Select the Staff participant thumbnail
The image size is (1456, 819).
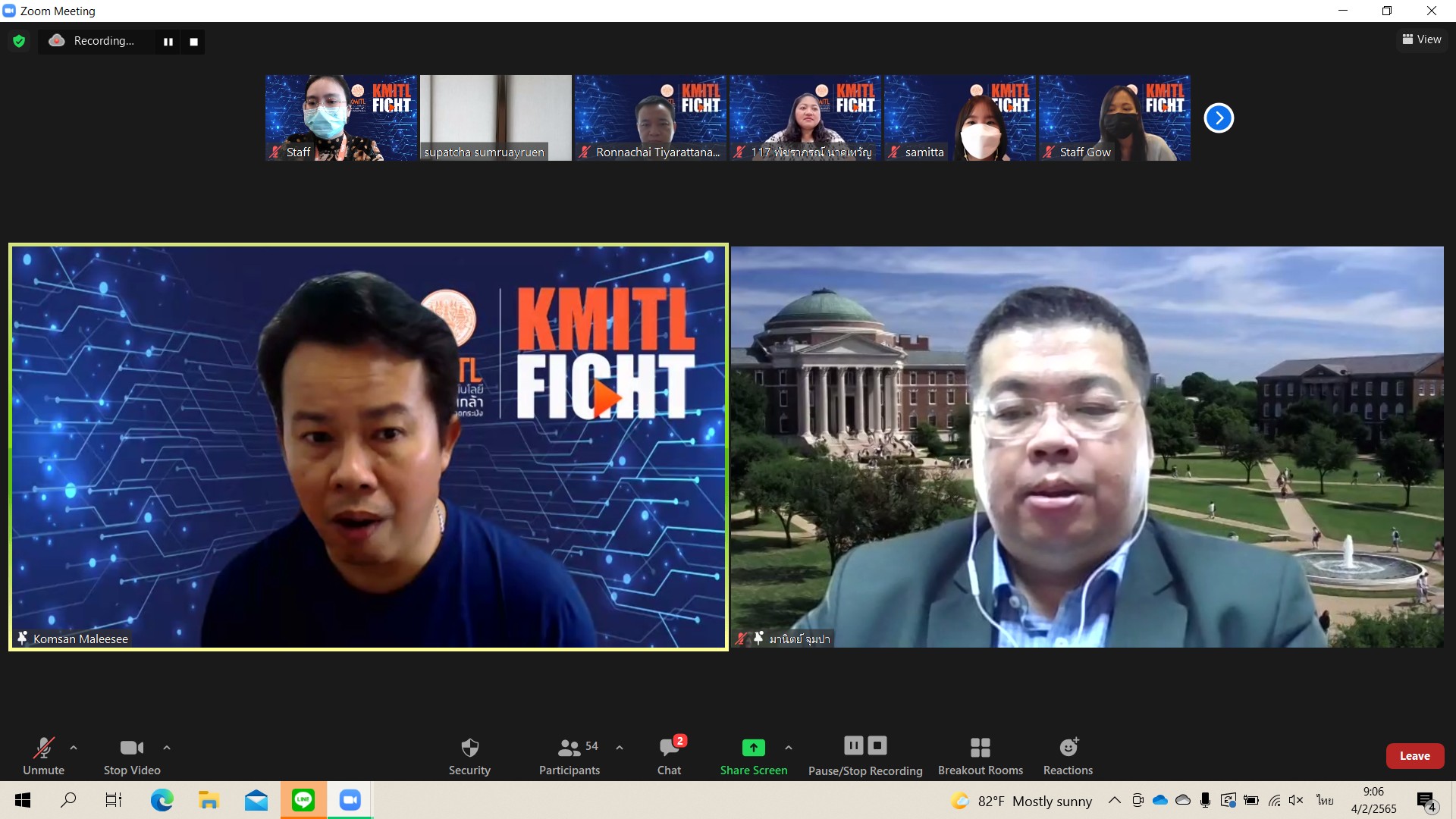[x=341, y=118]
